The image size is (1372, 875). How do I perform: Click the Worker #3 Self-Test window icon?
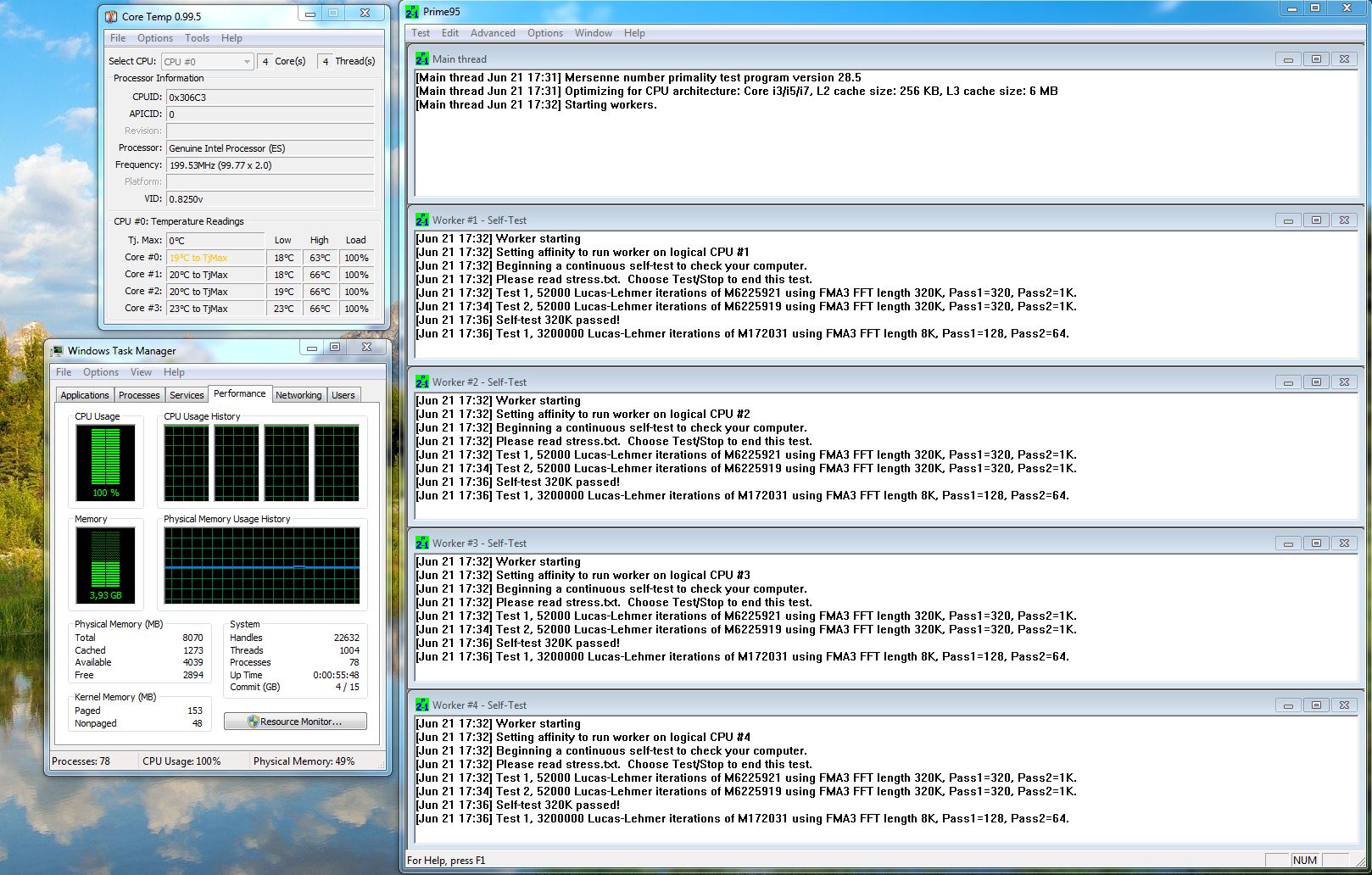[422, 543]
